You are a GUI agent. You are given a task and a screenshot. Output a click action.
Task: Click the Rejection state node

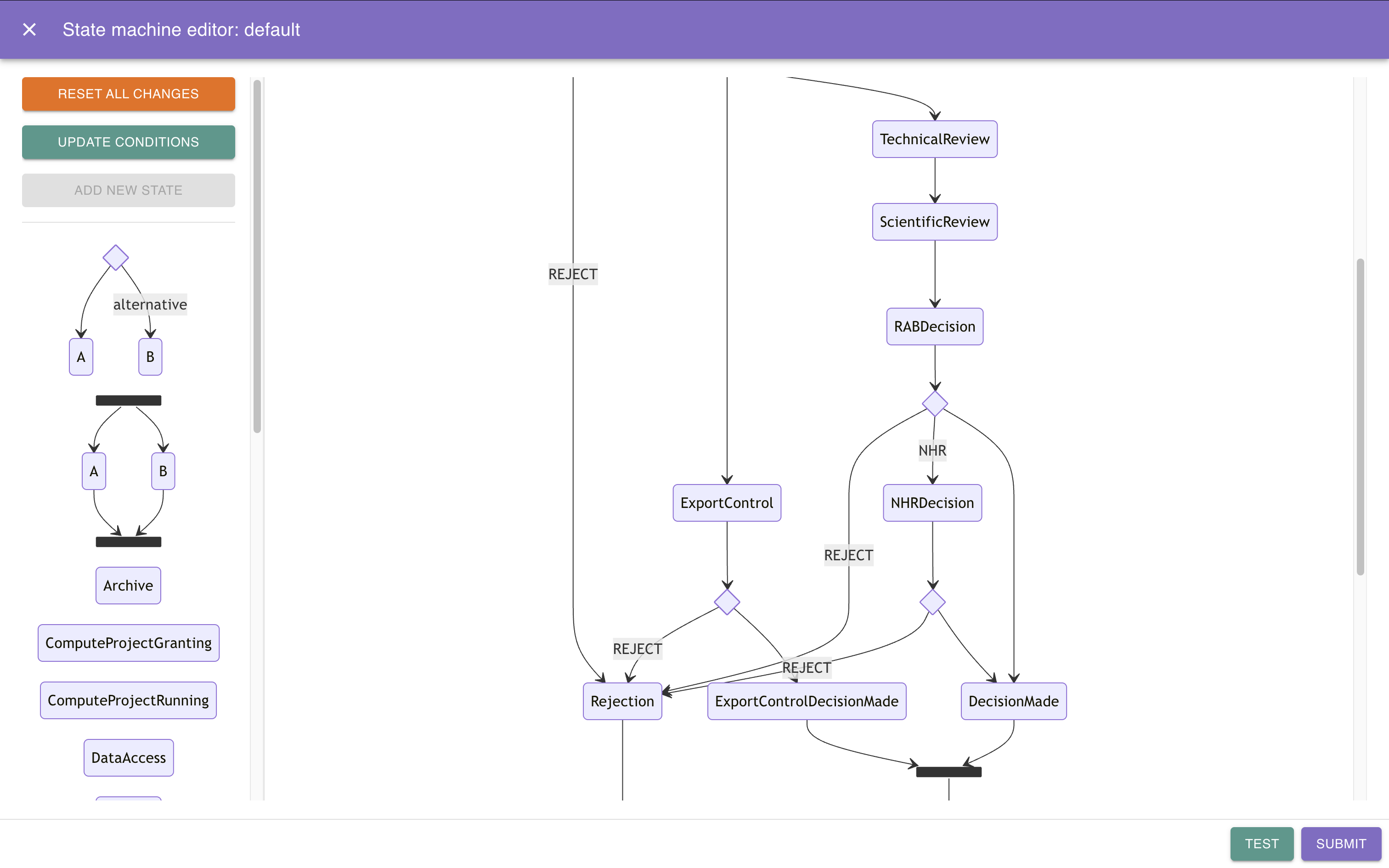tap(622, 701)
